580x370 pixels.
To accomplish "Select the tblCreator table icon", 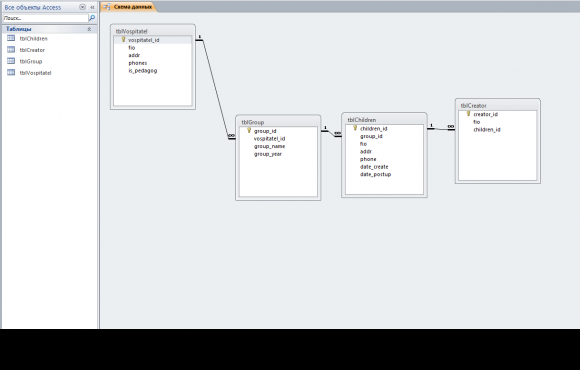I will (x=11, y=50).
